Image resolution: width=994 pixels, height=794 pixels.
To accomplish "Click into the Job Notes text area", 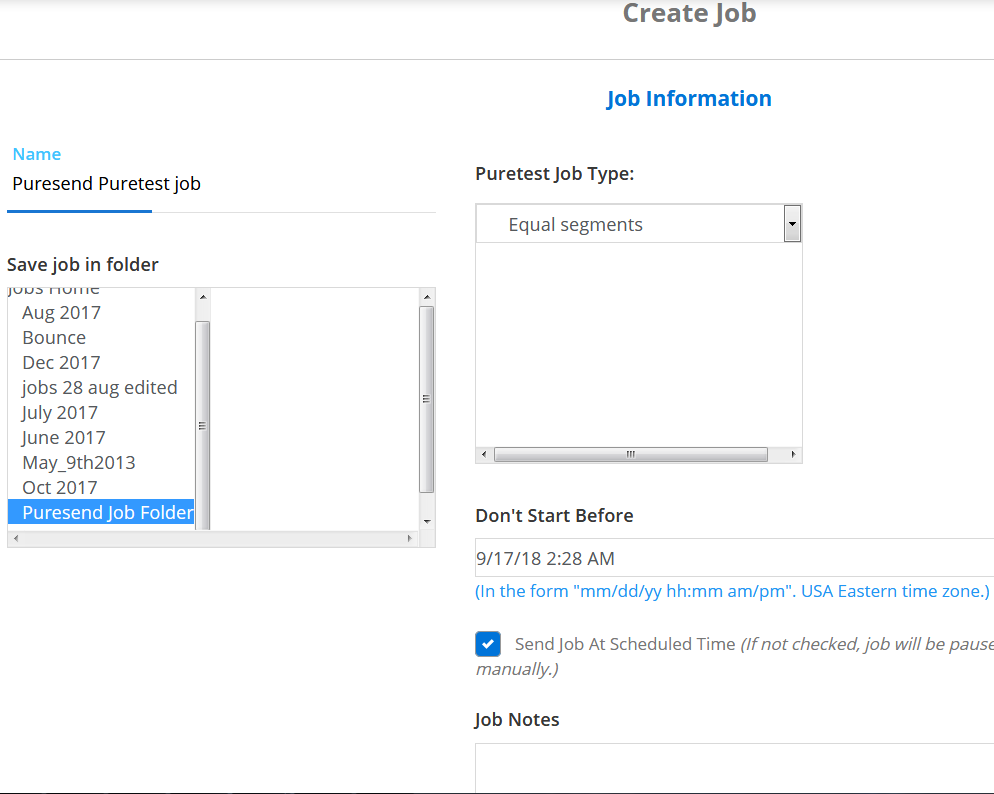I will click(x=734, y=768).
